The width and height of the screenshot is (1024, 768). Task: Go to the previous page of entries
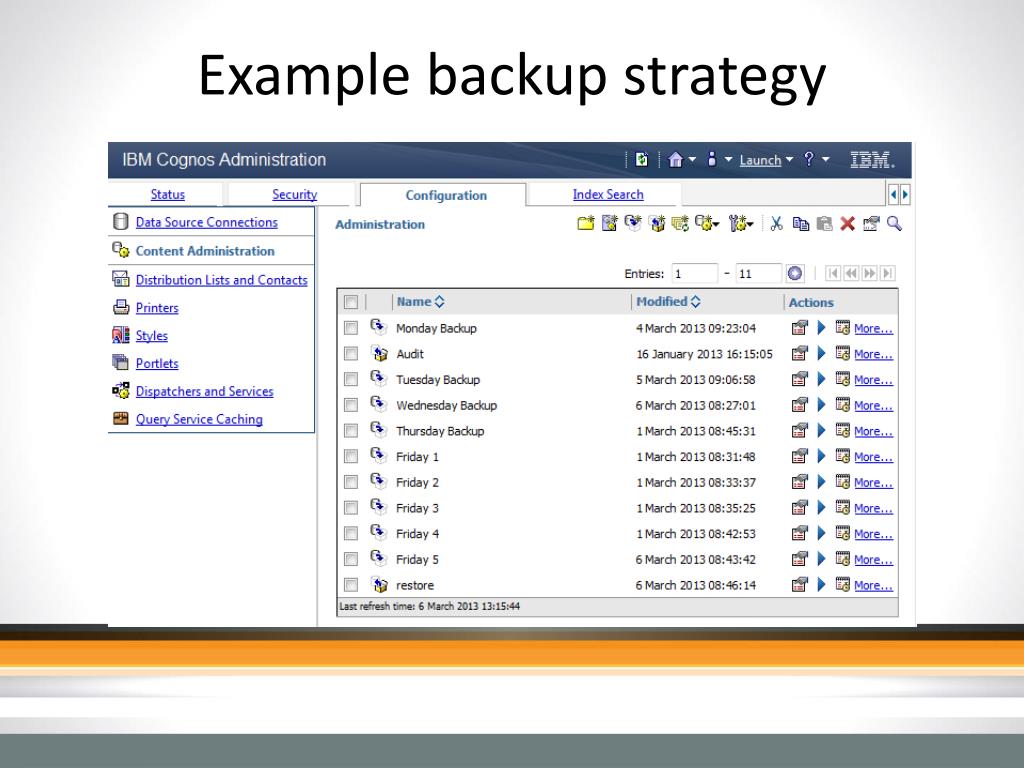[x=851, y=274]
